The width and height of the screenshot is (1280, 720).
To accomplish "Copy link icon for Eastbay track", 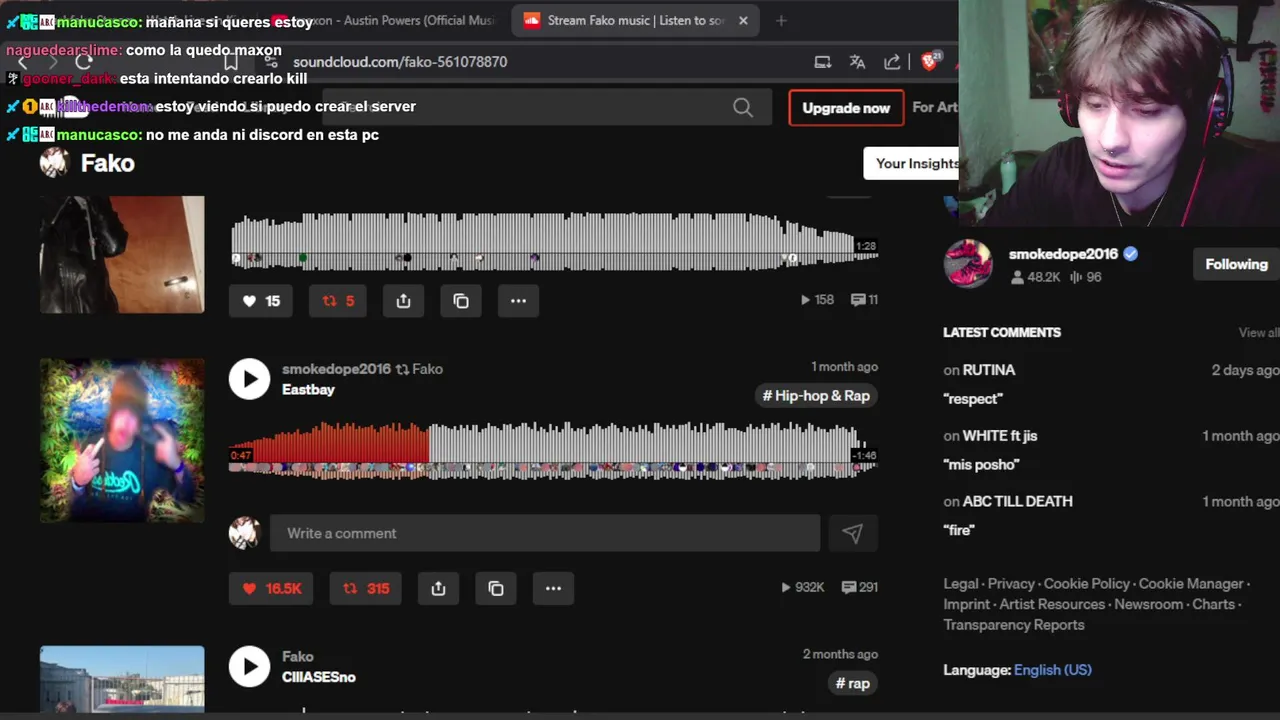I will click(496, 588).
